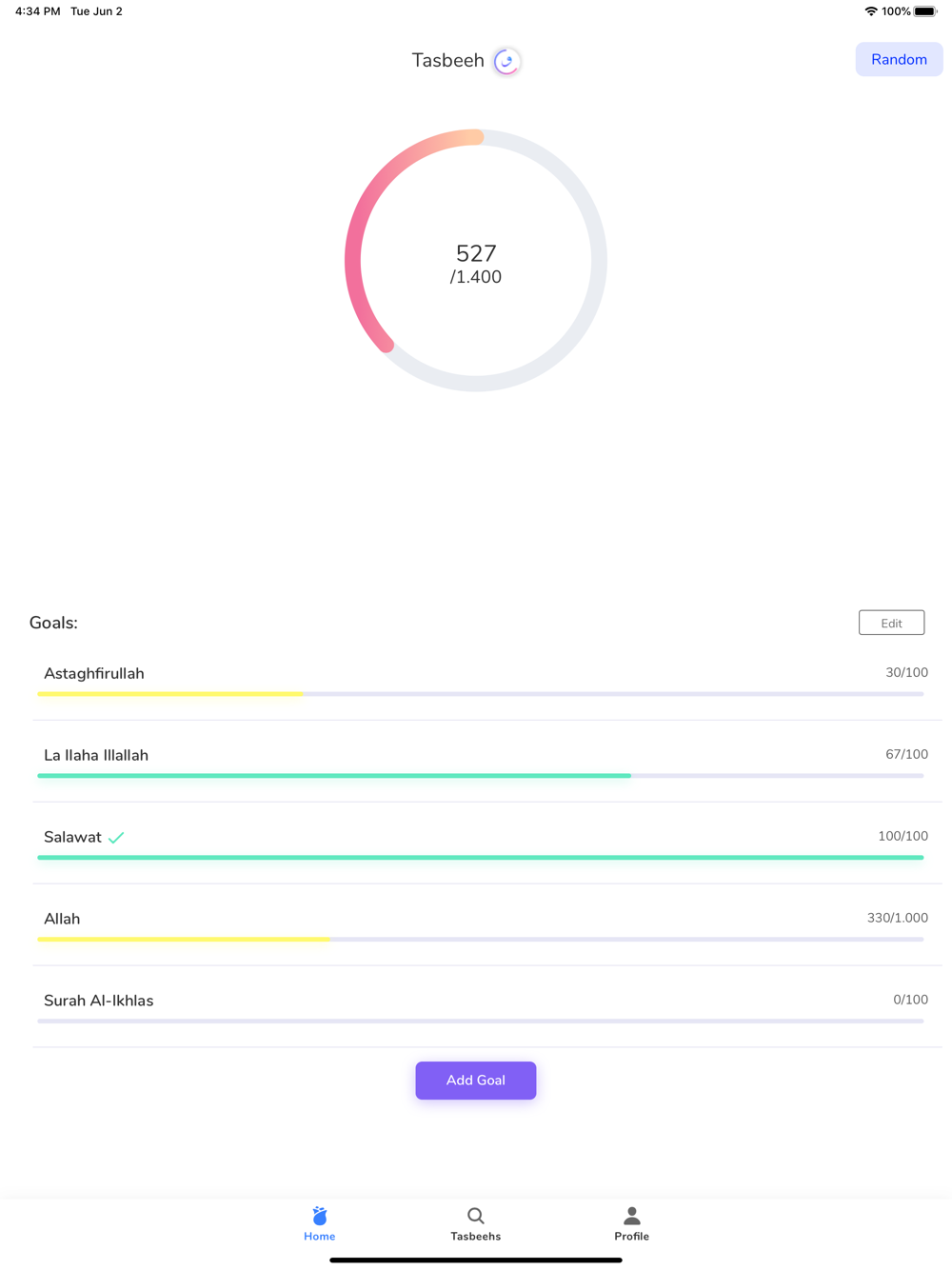Tap the battery status icon

point(925,11)
